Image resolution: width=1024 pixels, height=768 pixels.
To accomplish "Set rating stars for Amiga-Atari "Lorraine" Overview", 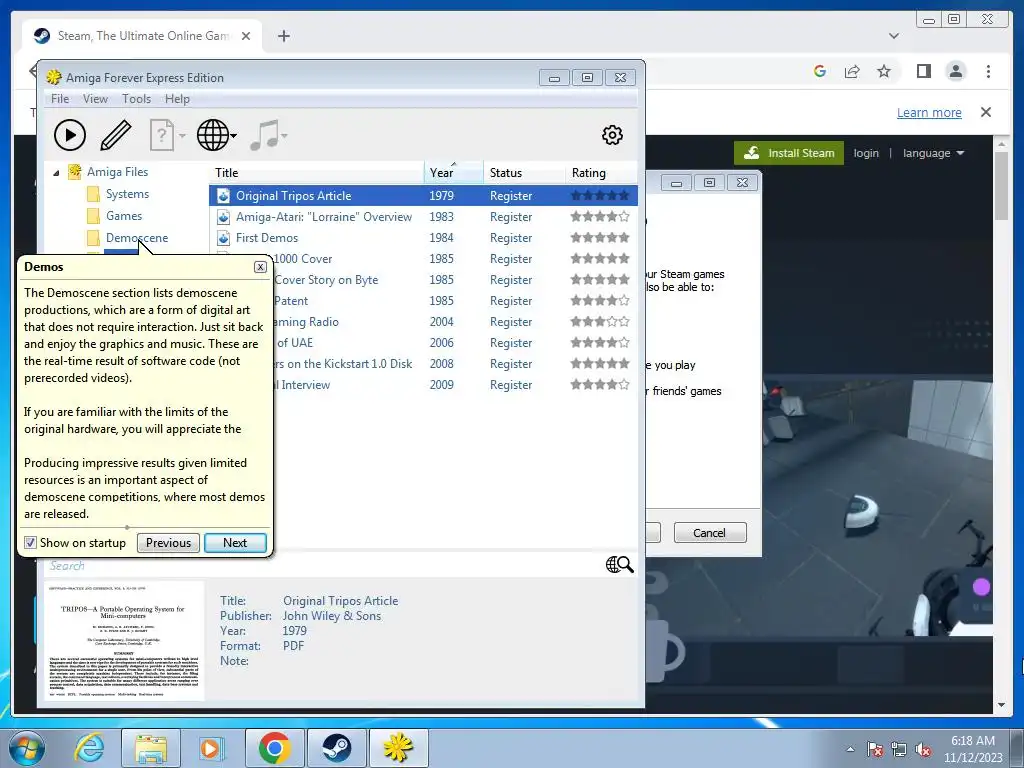I will [x=600, y=216].
